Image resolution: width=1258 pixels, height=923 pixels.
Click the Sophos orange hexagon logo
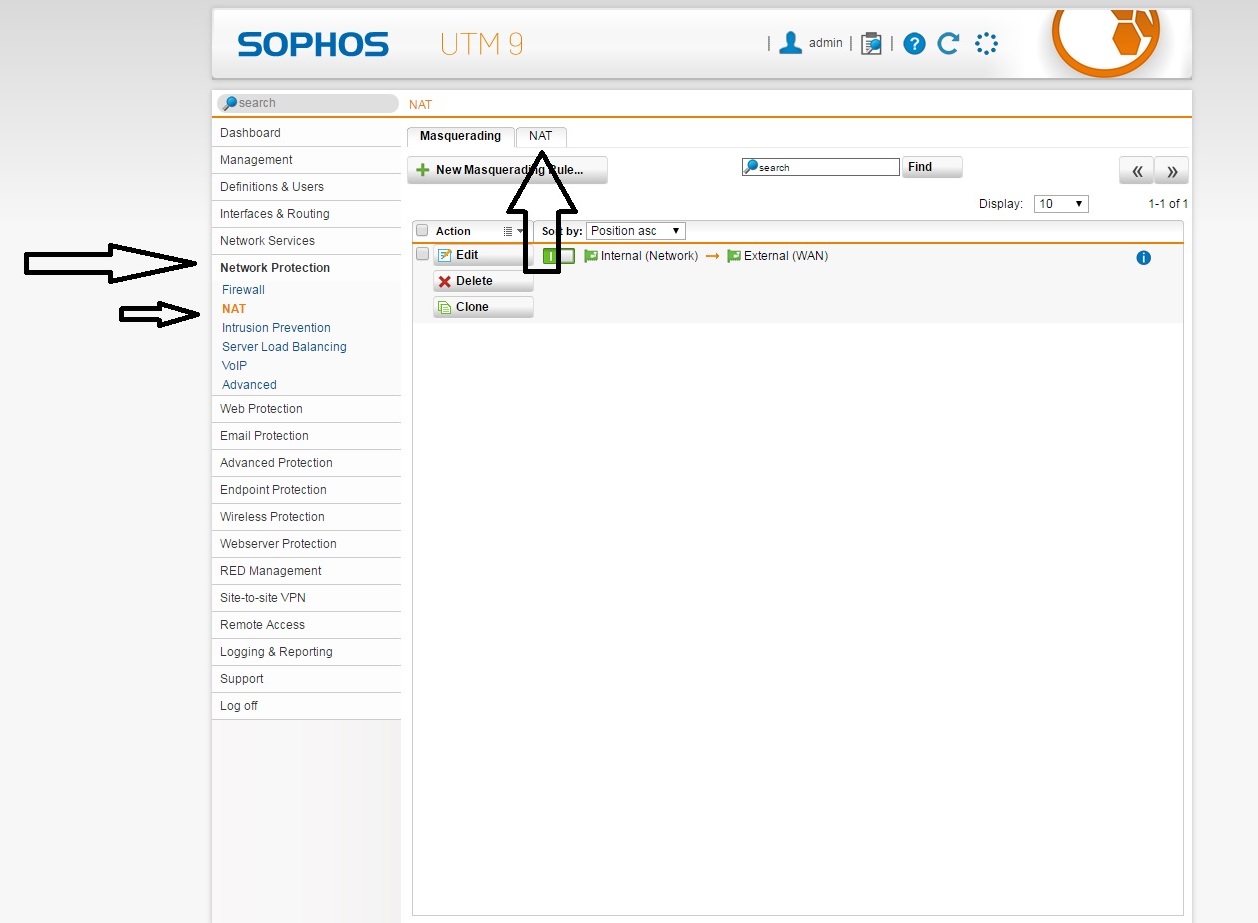[1105, 42]
